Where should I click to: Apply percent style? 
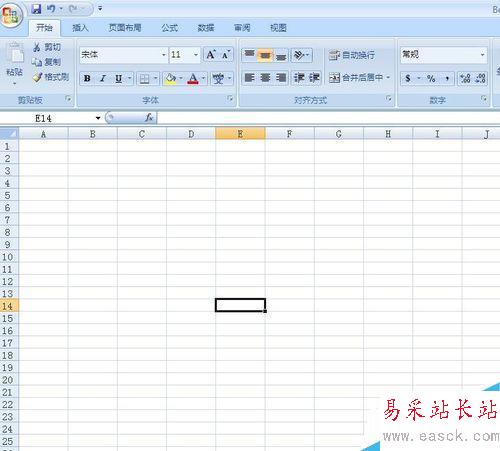click(431, 79)
